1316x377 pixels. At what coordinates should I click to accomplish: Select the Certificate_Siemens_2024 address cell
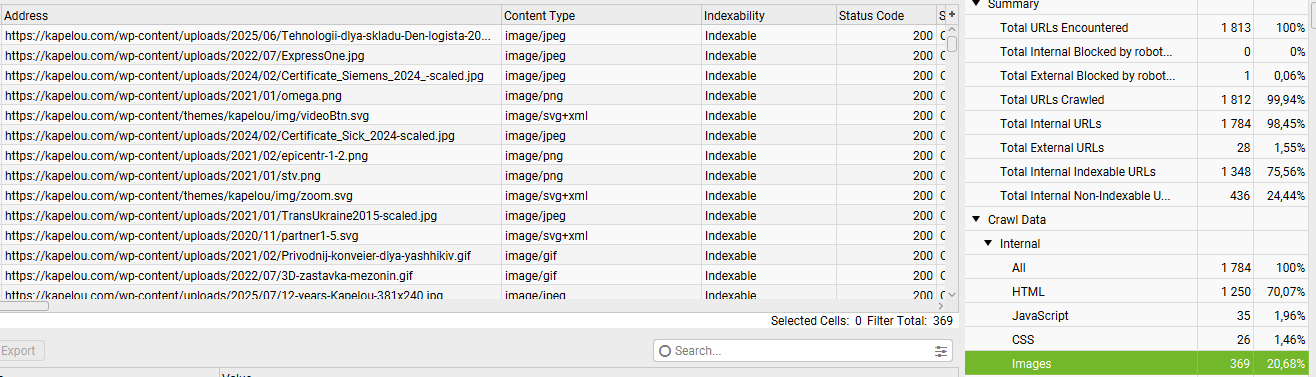[x=250, y=75]
